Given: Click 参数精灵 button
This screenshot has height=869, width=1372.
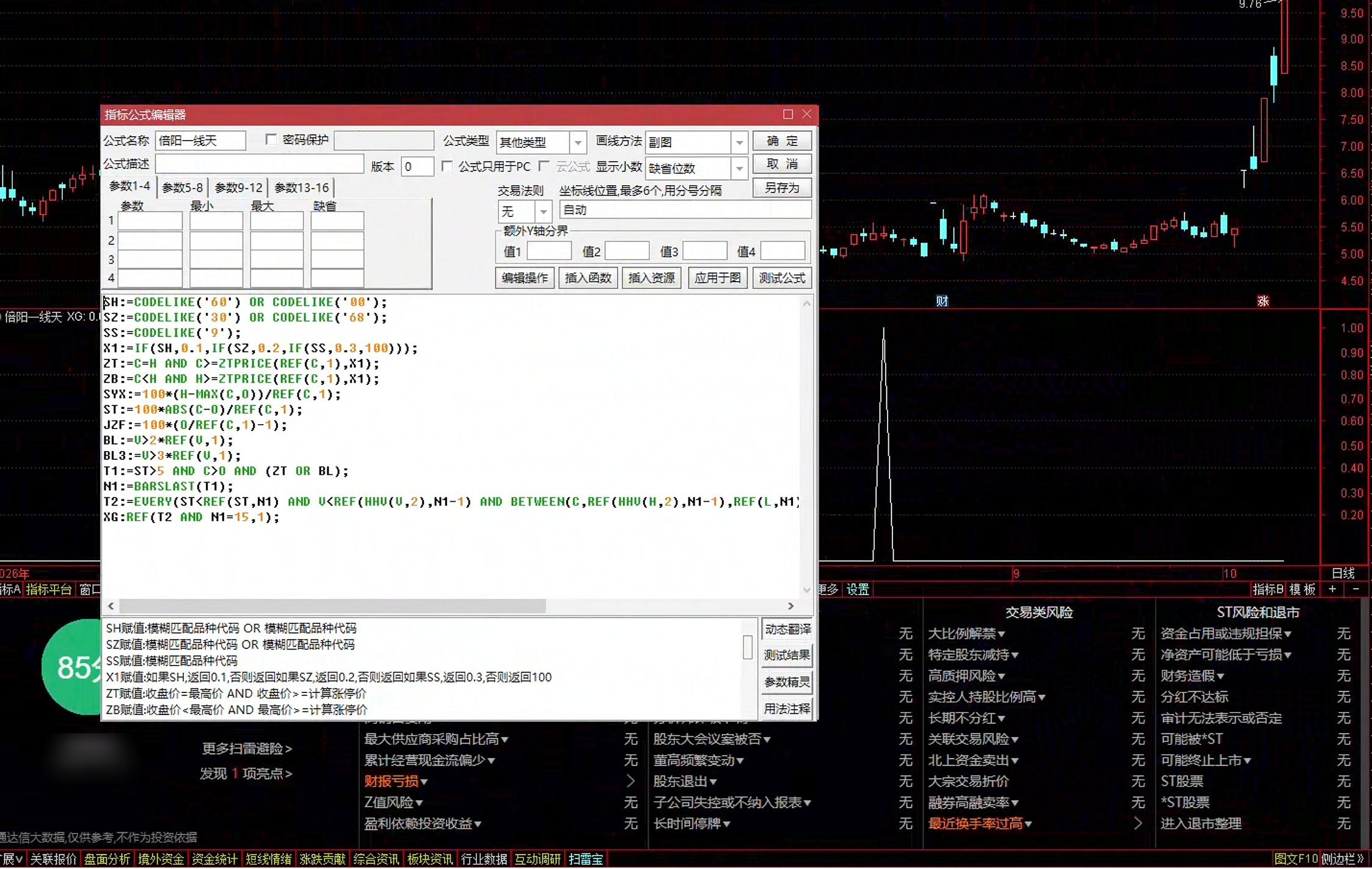Looking at the screenshot, I should (787, 682).
